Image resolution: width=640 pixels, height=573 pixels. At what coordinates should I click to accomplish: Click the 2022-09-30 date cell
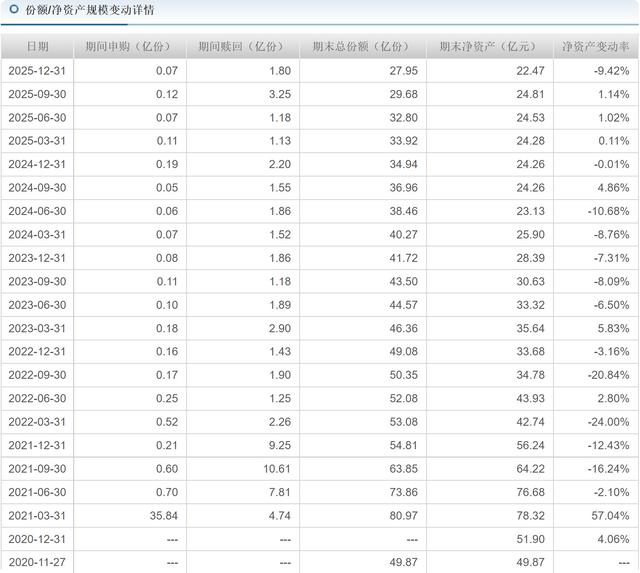click(37, 375)
